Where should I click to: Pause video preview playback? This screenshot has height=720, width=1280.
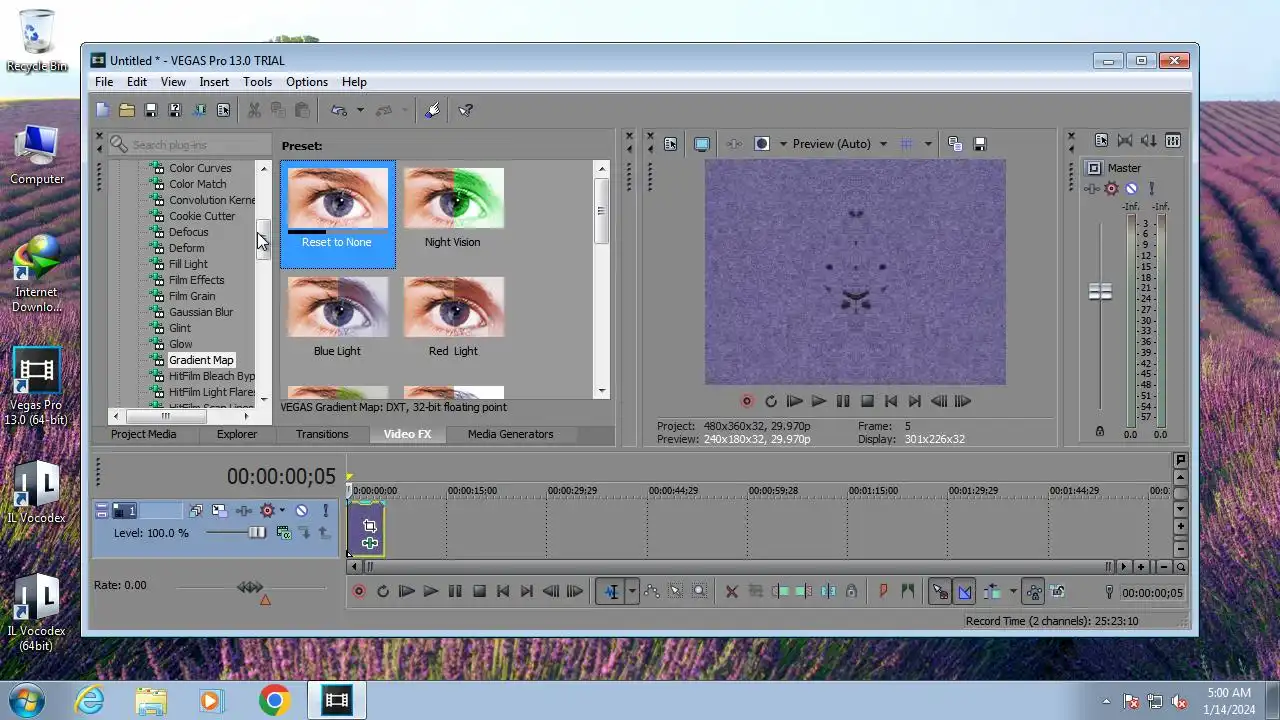coord(843,401)
